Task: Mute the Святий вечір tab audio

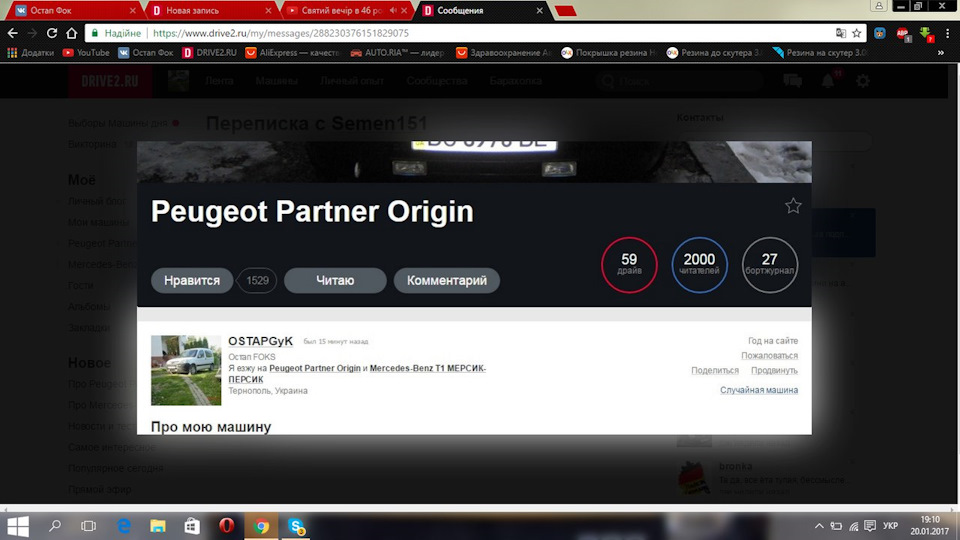Action: [392, 10]
